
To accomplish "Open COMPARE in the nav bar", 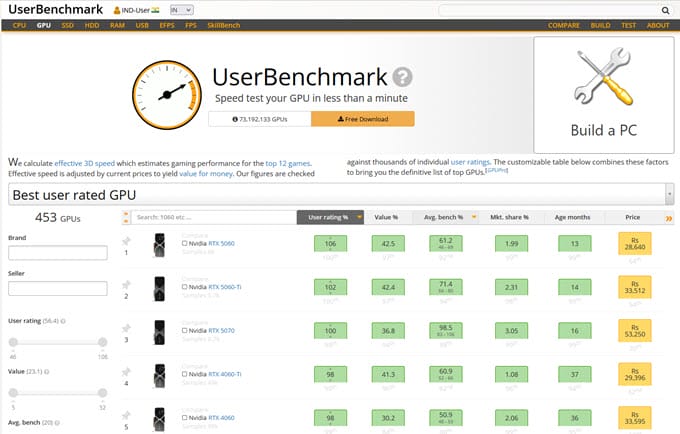I will pyautogui.click(x=564, y=25).
